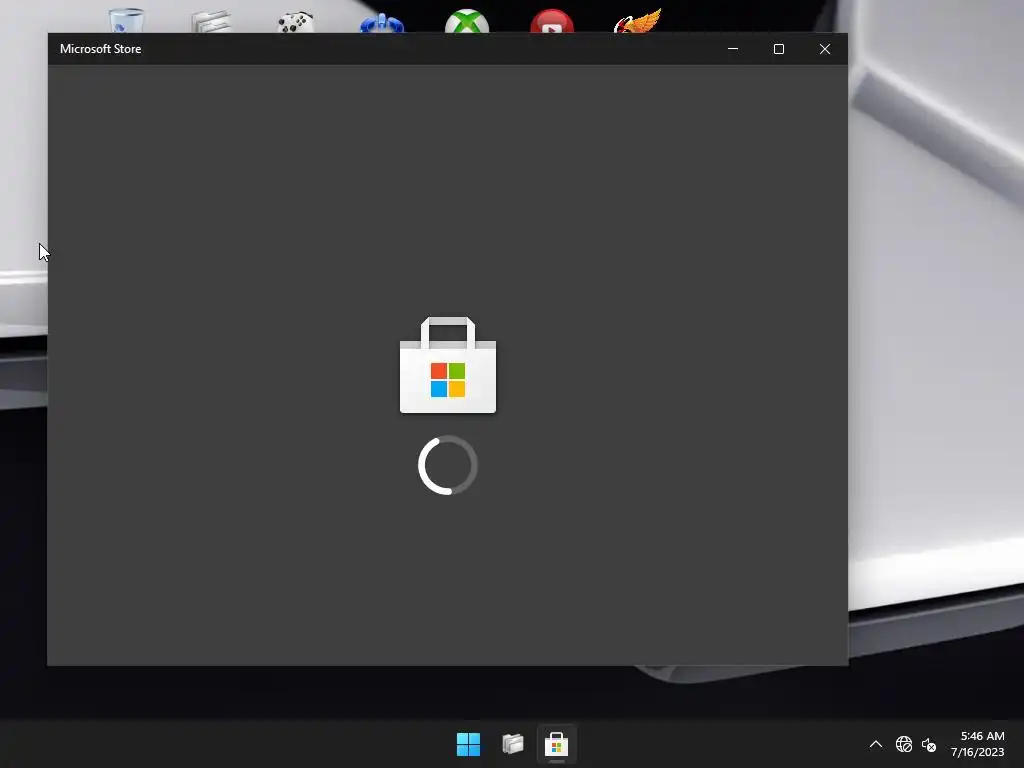
Task: Open clock showing 5:46 AM 7/16/2023
Action: point(978,744)
